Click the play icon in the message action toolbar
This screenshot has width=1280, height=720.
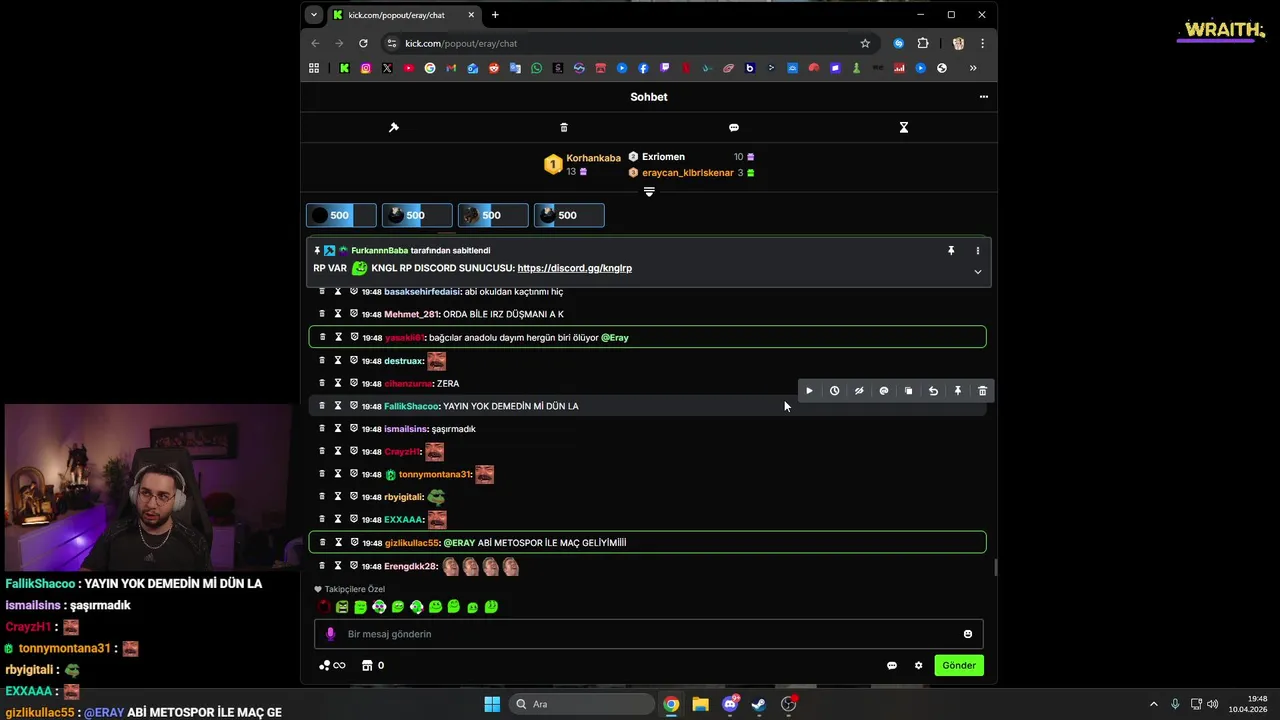click(809, 391)
